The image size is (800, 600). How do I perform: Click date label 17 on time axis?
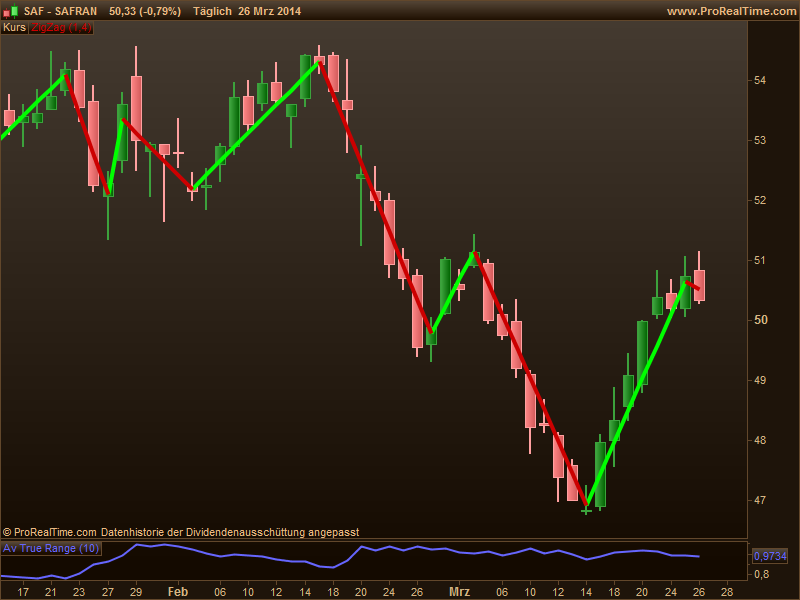(x=23, y=592)
